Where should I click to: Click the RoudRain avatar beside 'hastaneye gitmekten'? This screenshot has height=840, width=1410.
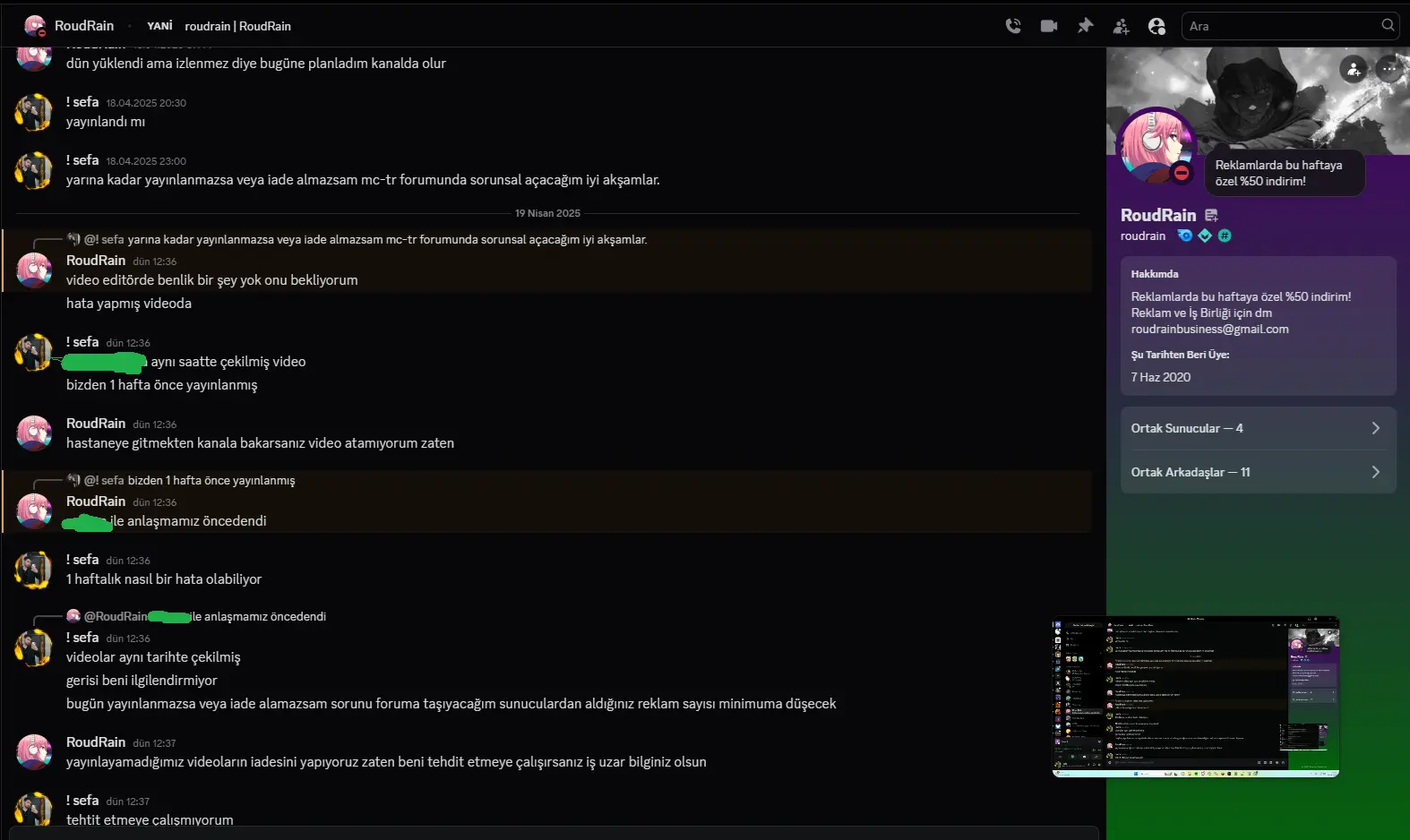point(34,433)
